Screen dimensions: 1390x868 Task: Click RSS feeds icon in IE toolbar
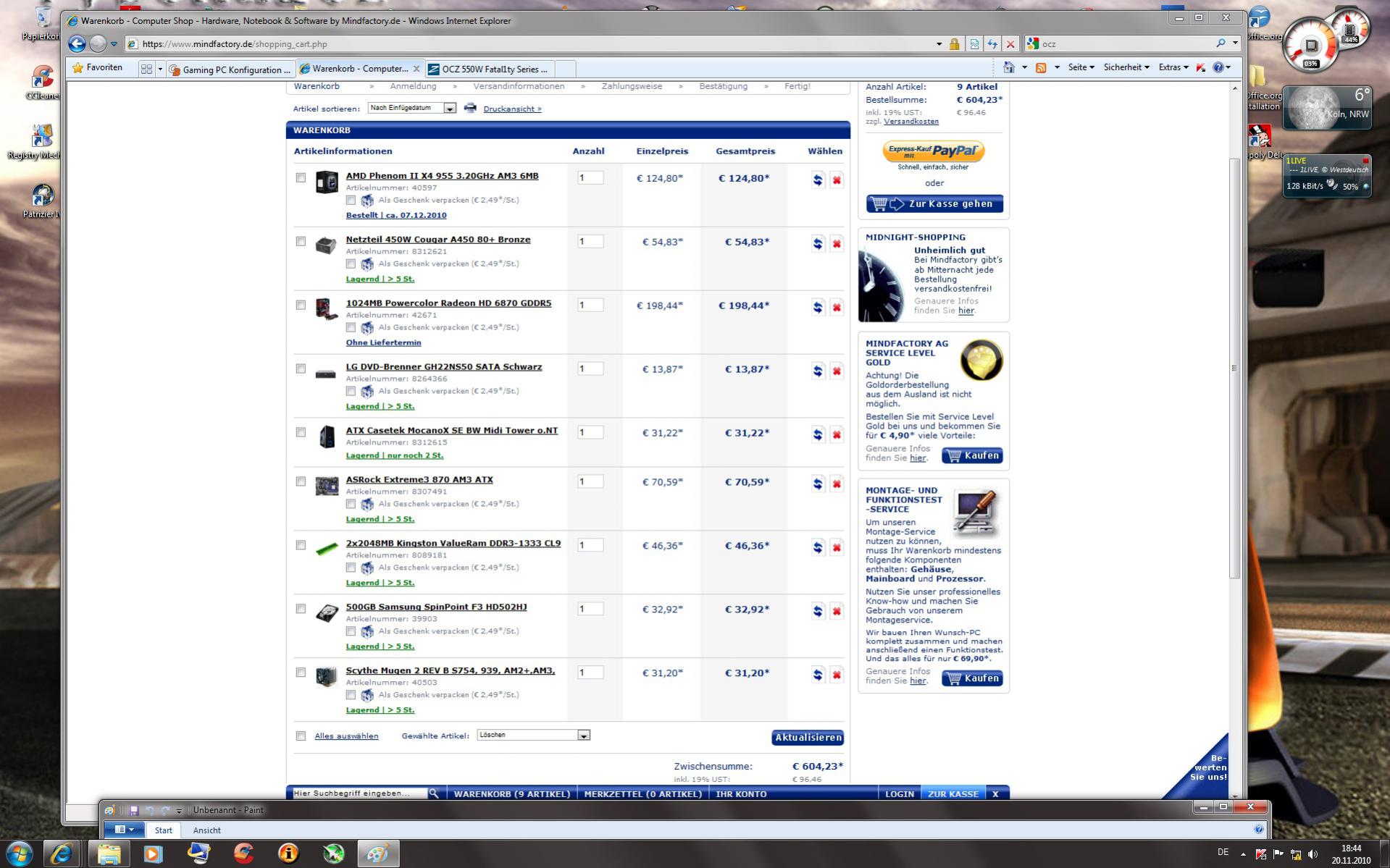pyautogui.click(x=1041, y=67)
